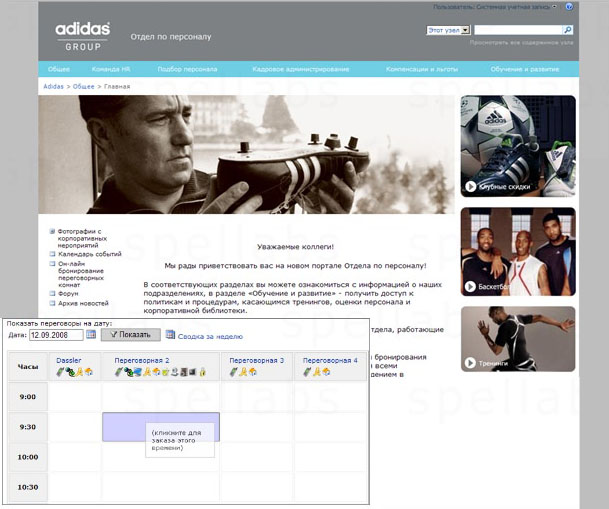Click the play icon on Тренинги
609x509 pixels.
(x=470, y=363)
